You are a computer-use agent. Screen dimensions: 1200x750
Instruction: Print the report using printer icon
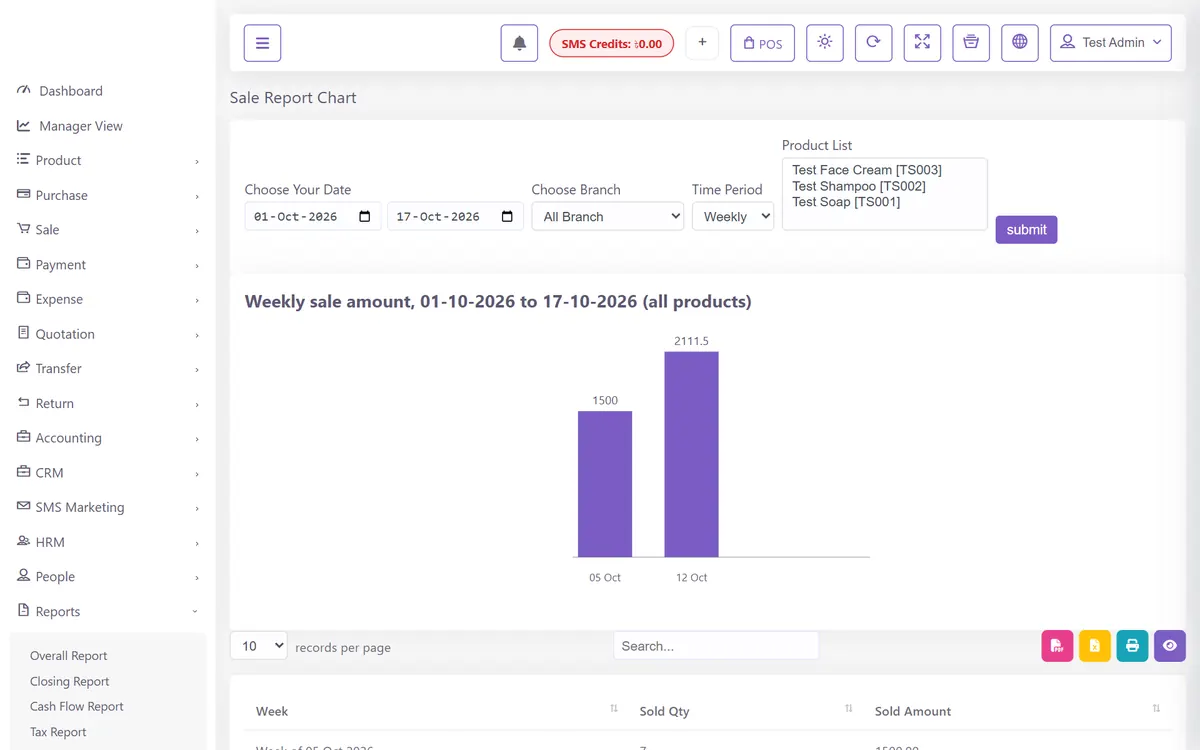[x=1132, y=646]
